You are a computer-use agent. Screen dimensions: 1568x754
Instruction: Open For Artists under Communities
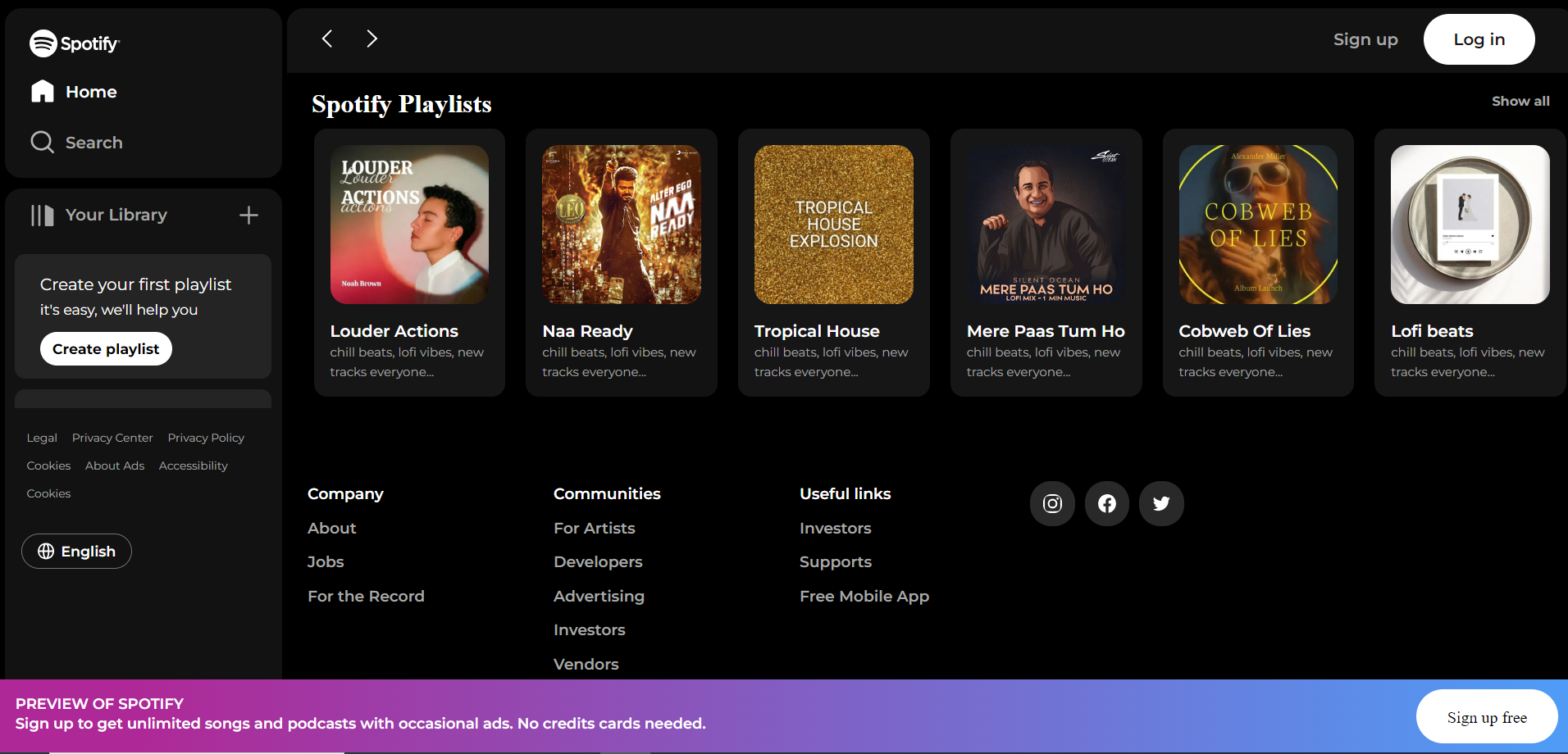(x=595, y=528)
